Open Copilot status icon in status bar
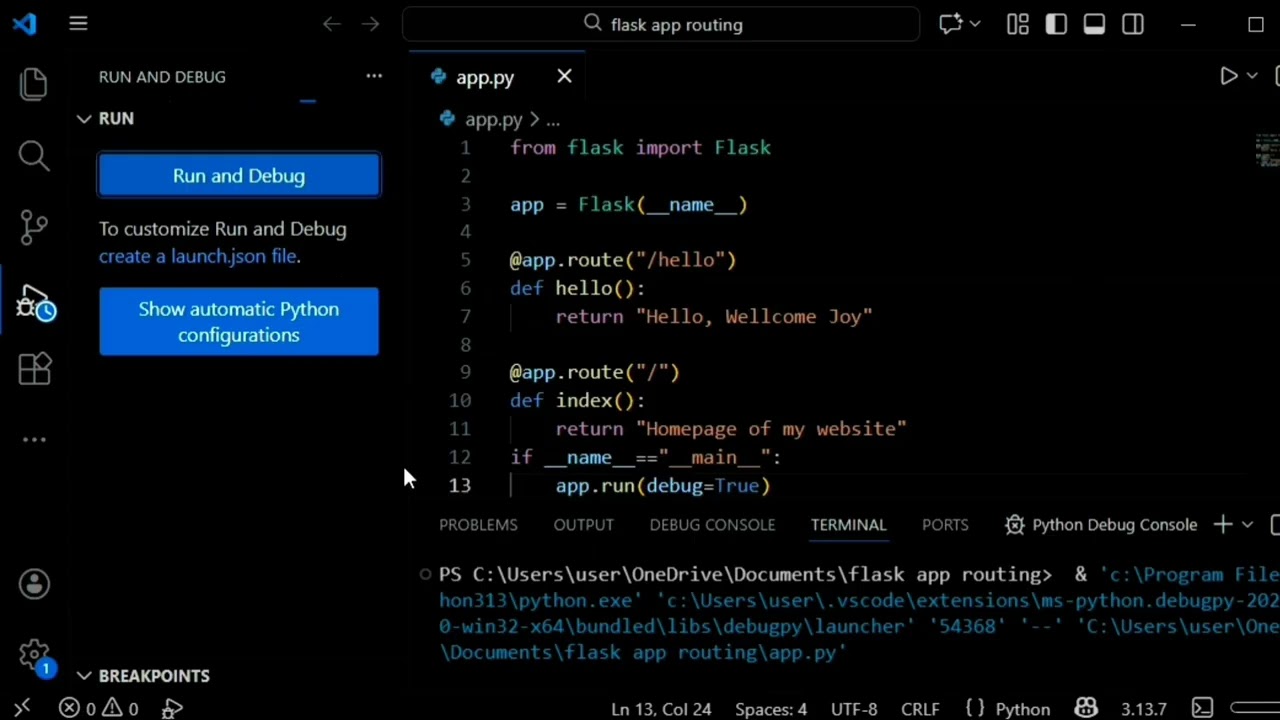1280x720 pixels. (x=1086, y=709)
